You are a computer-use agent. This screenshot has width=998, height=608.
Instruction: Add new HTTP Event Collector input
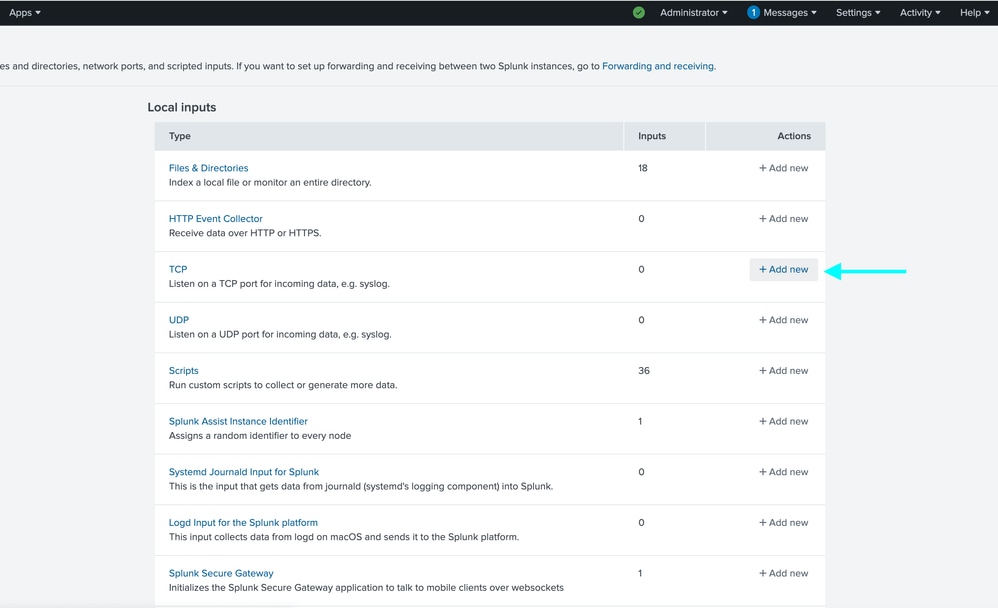pyautogui.click(x=784, y=218)
